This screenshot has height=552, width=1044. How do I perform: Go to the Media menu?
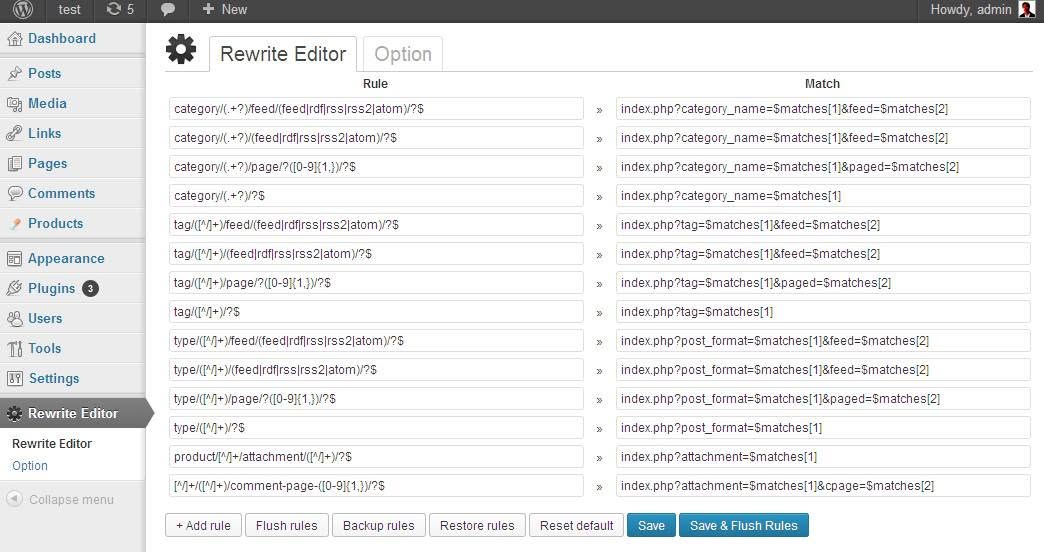[x=47, y=103]
